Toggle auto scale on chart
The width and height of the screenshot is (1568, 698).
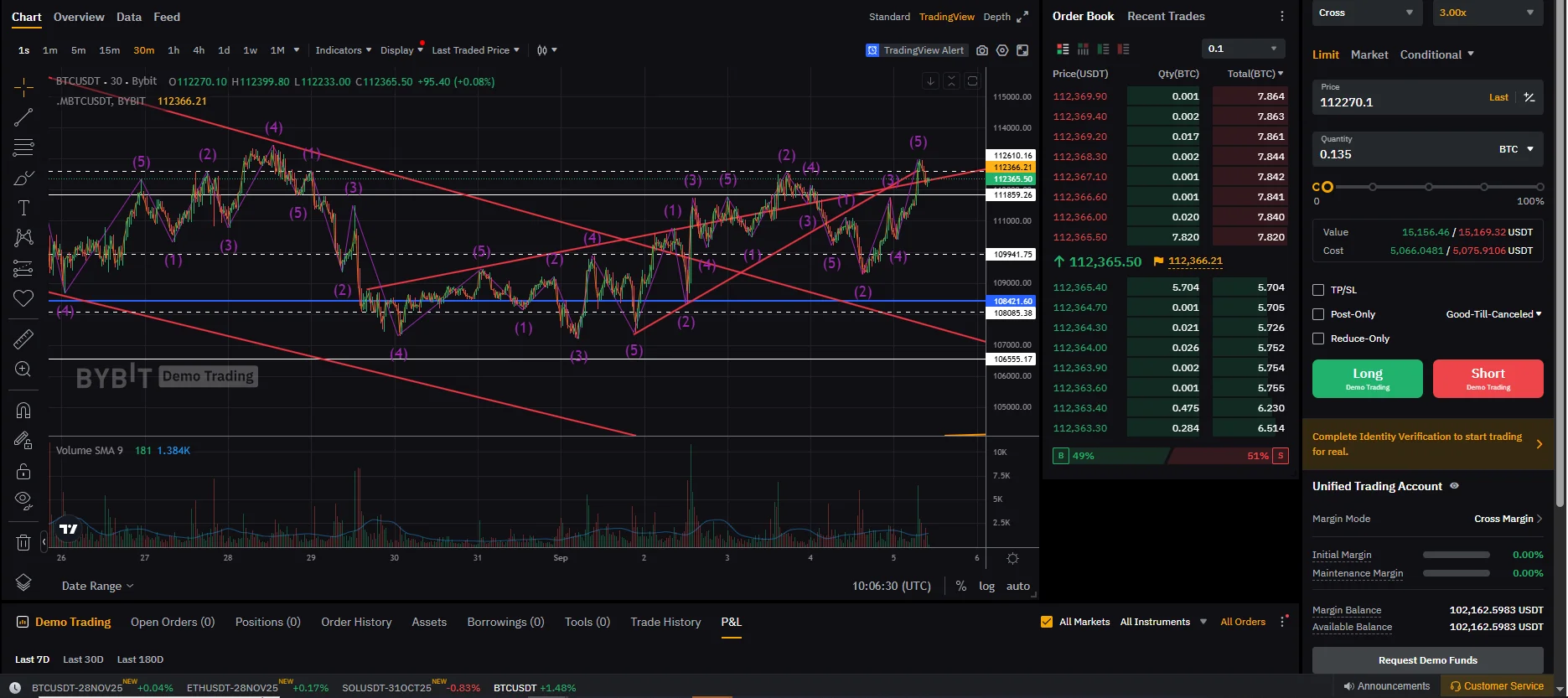point(1018,586)
